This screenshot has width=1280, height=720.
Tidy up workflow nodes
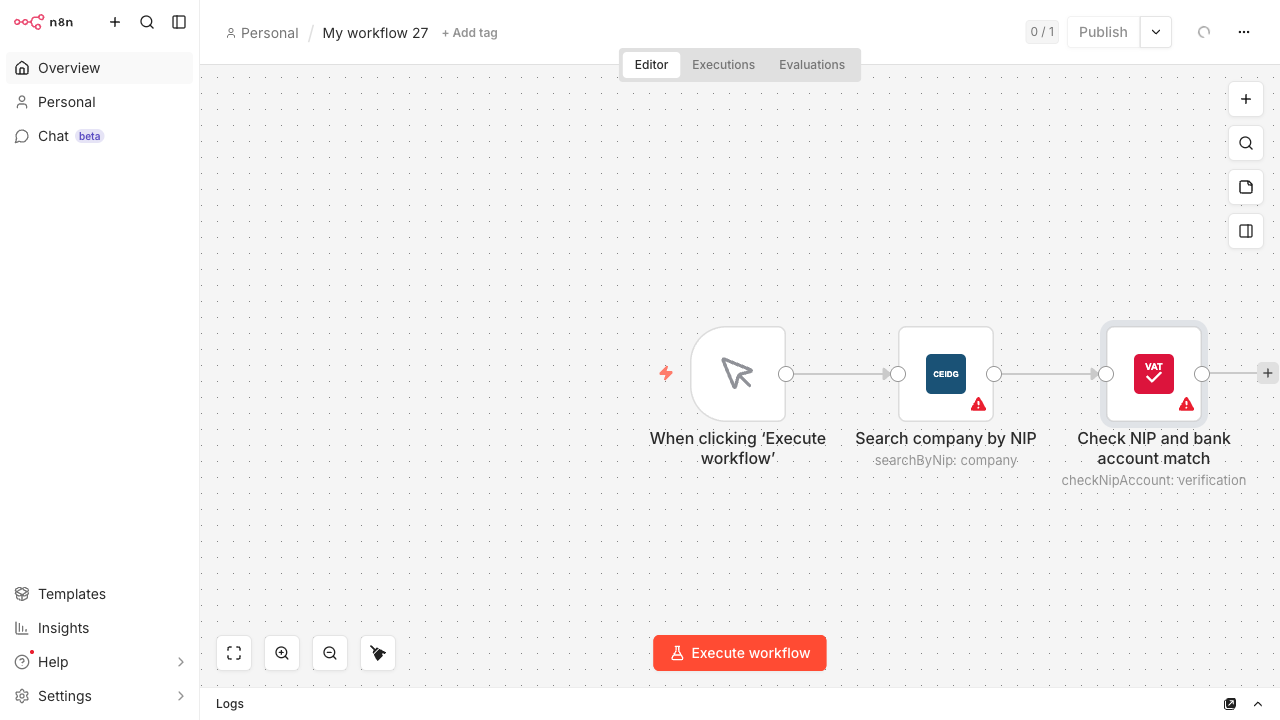pos(378,653)
